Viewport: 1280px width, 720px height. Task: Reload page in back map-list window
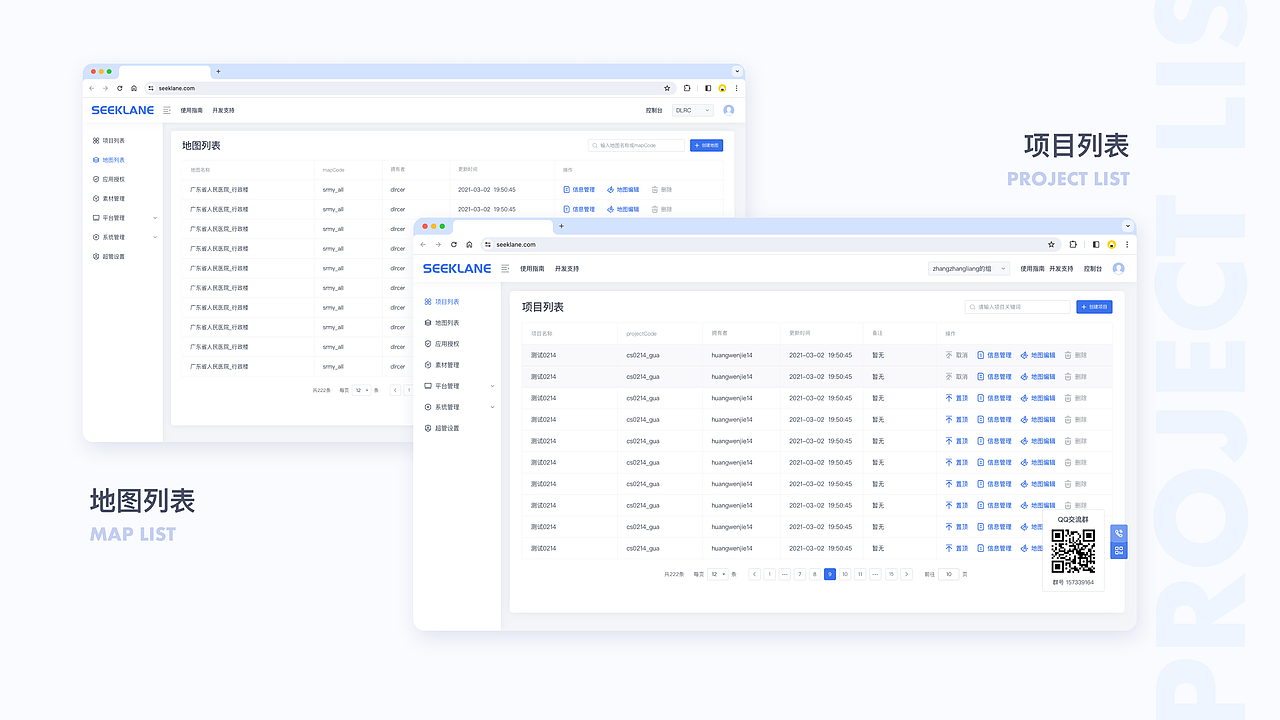coord(120,88)
